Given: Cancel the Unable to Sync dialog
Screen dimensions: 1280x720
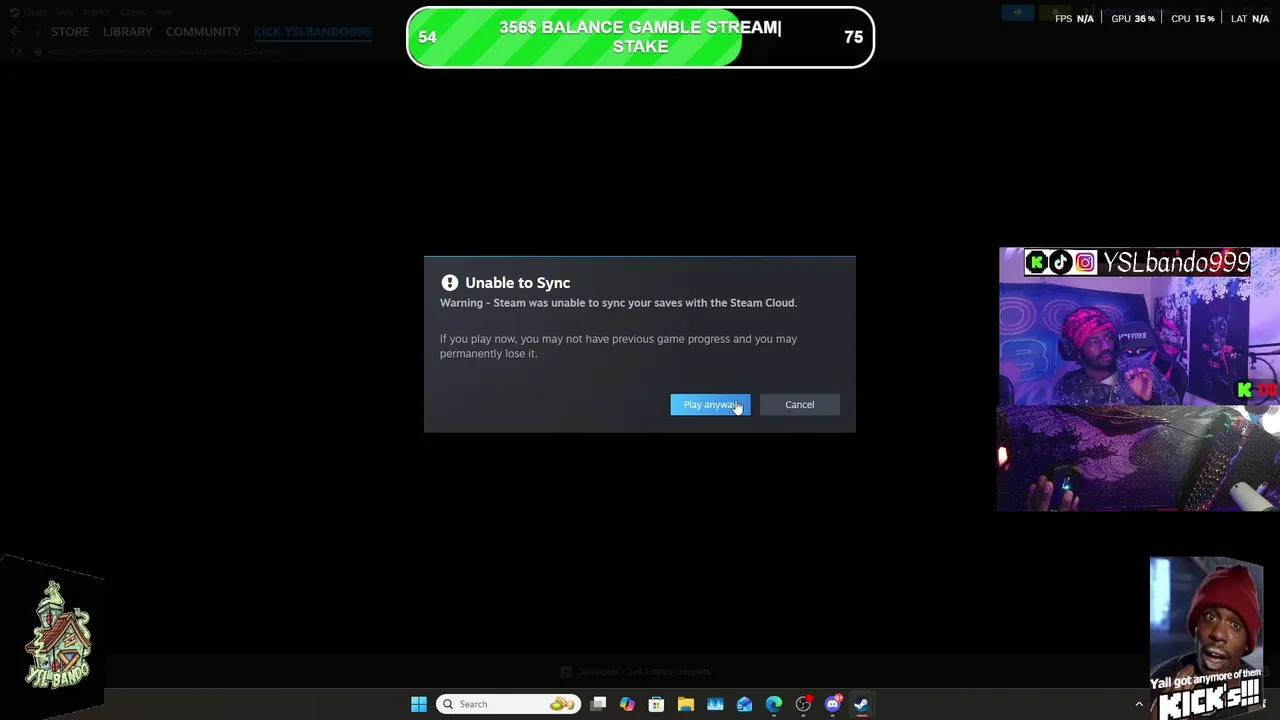Looking at the screenshot, I should pos(799,404).
